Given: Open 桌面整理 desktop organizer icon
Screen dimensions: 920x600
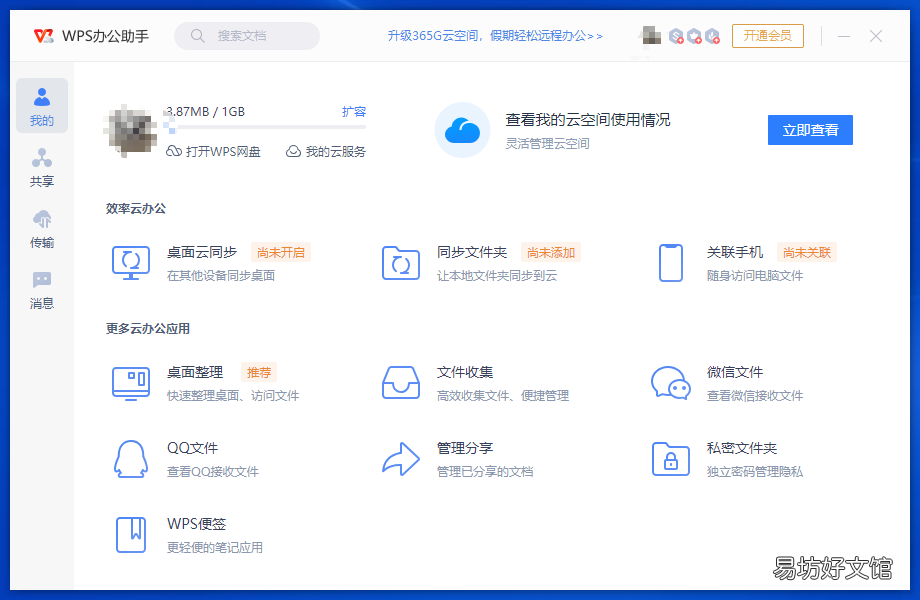Looking at the screenshot, I should 131,383.
